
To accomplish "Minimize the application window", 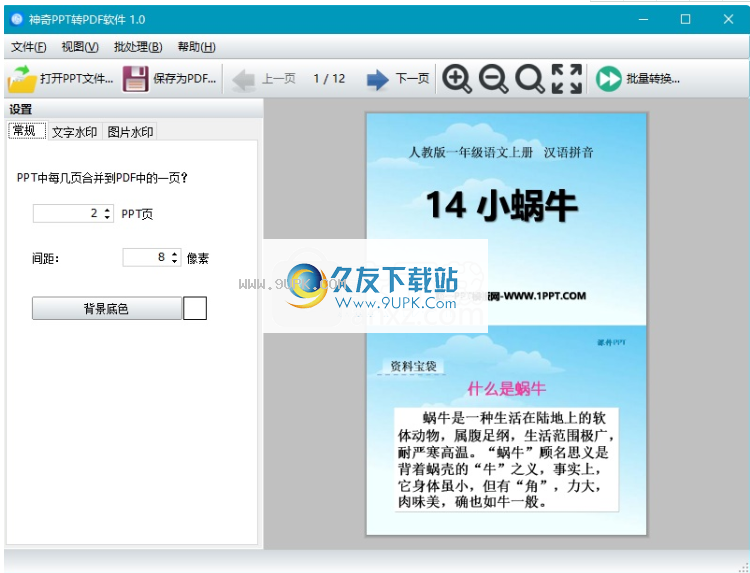I will click(643, 19).
